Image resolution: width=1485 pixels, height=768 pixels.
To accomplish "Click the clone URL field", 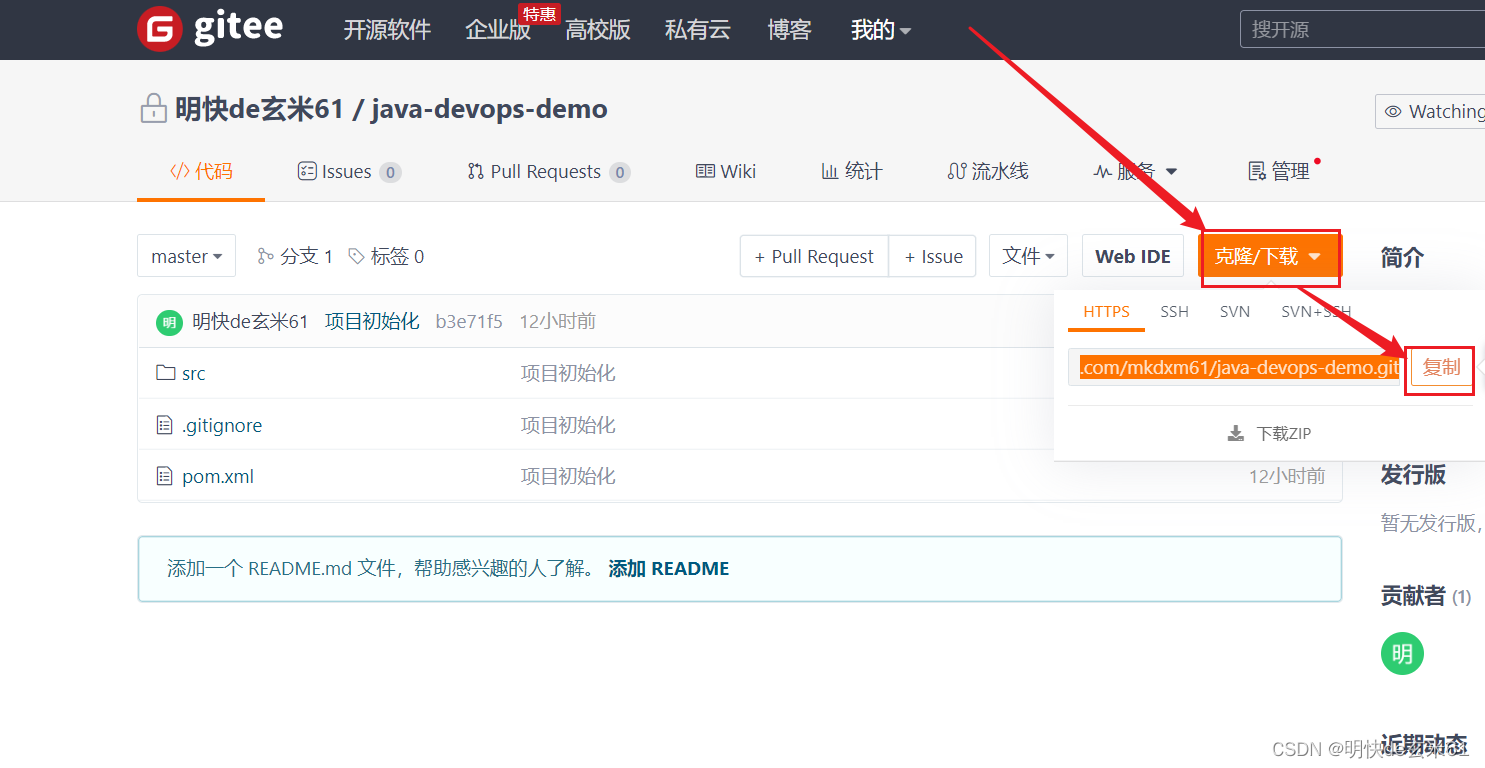I will coord(1234,368).
